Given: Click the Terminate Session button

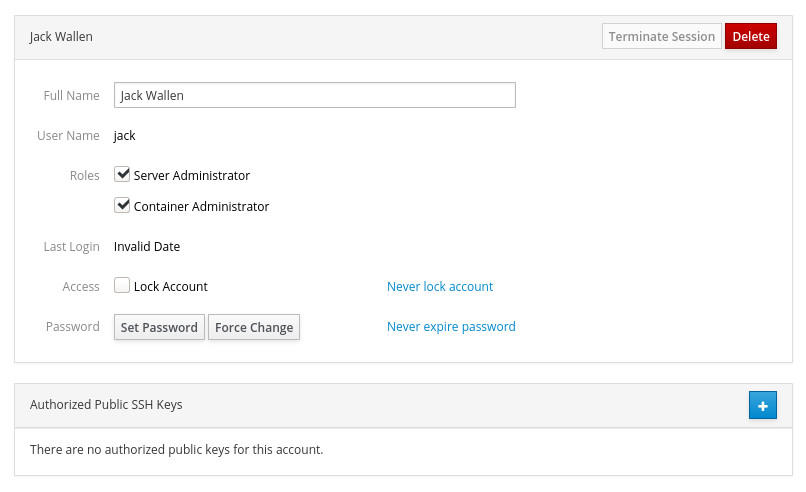Looking at the screenshot, I should click(x=662, y=37).
